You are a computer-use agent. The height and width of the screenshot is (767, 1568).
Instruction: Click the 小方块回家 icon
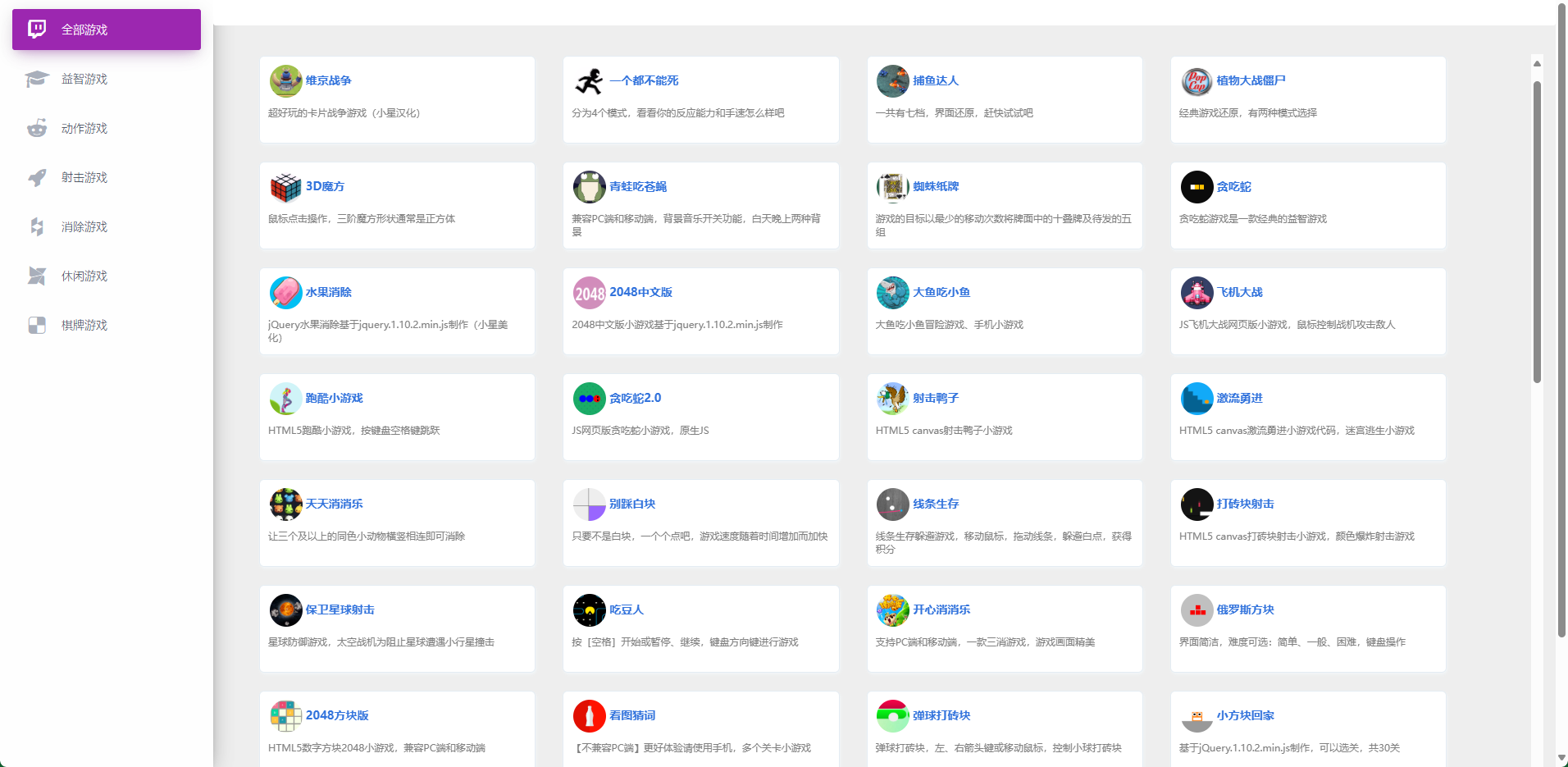click(x=1197, y=716)
